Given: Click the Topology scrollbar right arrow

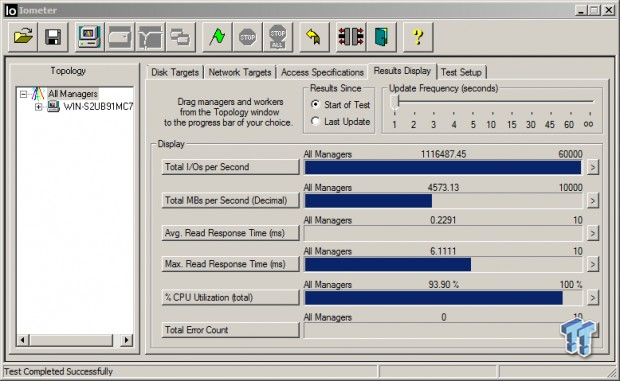Looking at the screenshot, I should tap(127, 340).
